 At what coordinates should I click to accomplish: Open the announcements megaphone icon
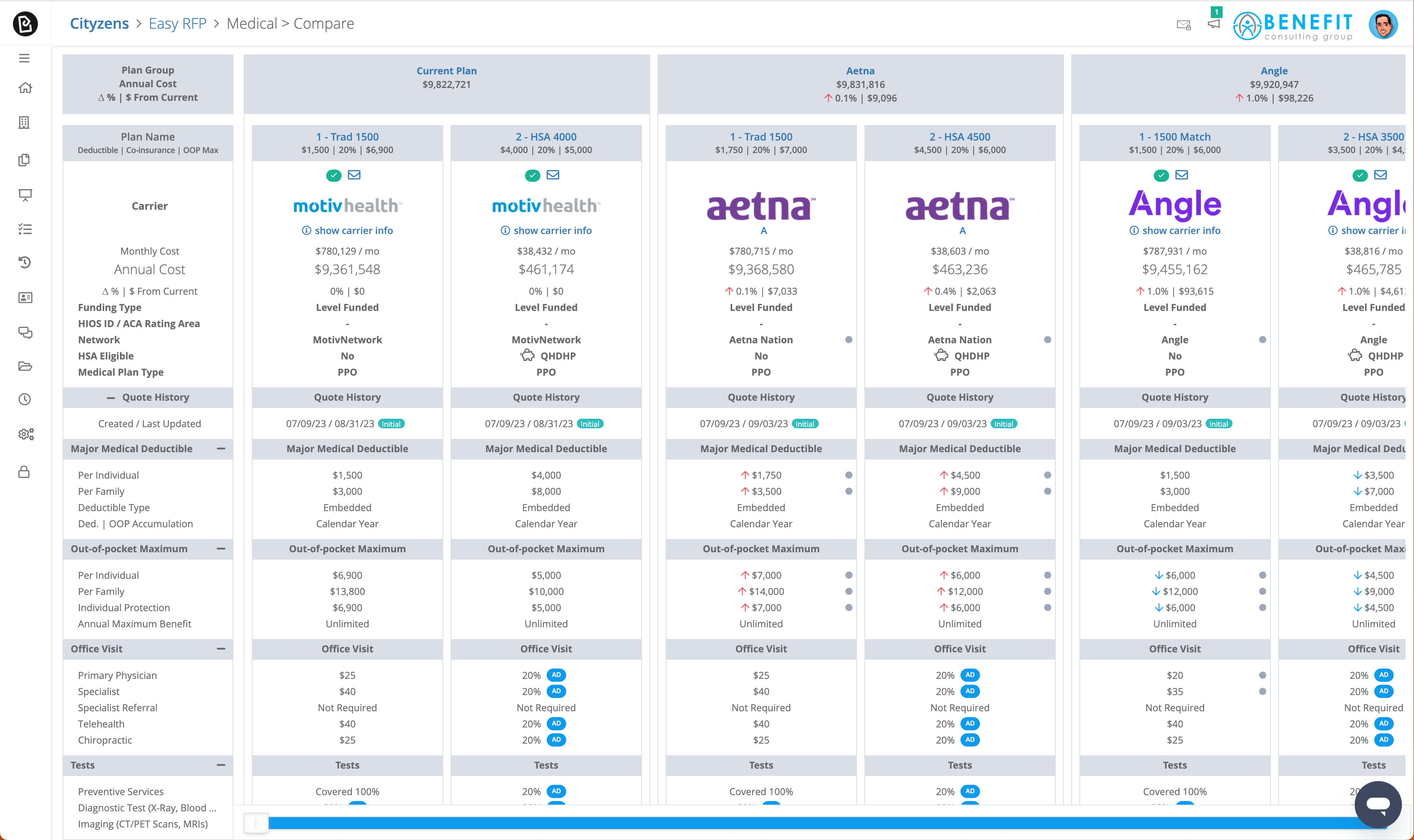pos(1213,24)
